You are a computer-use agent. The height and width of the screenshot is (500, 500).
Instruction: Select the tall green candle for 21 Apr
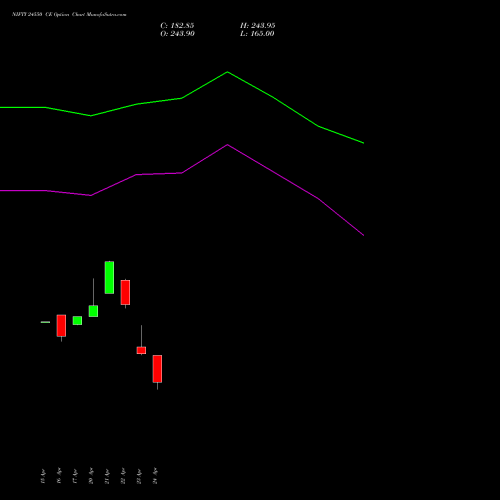(x=109, y=277)
